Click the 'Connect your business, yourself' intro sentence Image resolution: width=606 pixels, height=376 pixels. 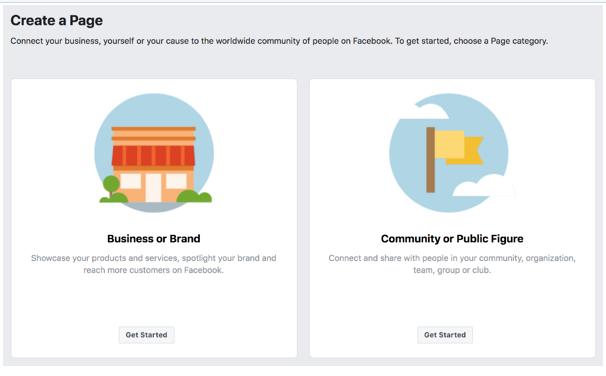(279, 41)
